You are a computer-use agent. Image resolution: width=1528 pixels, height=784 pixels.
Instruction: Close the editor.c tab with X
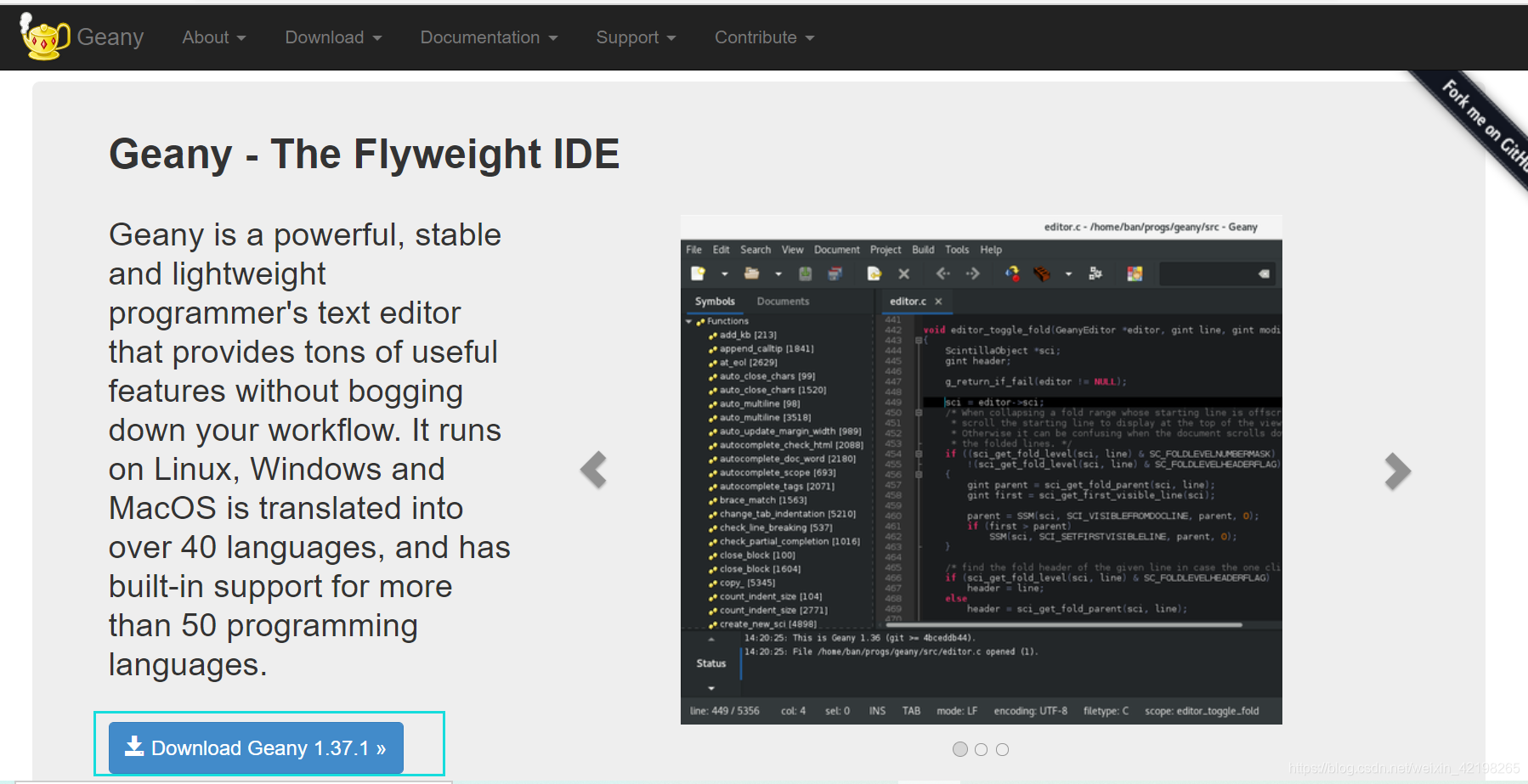[938, 302]
